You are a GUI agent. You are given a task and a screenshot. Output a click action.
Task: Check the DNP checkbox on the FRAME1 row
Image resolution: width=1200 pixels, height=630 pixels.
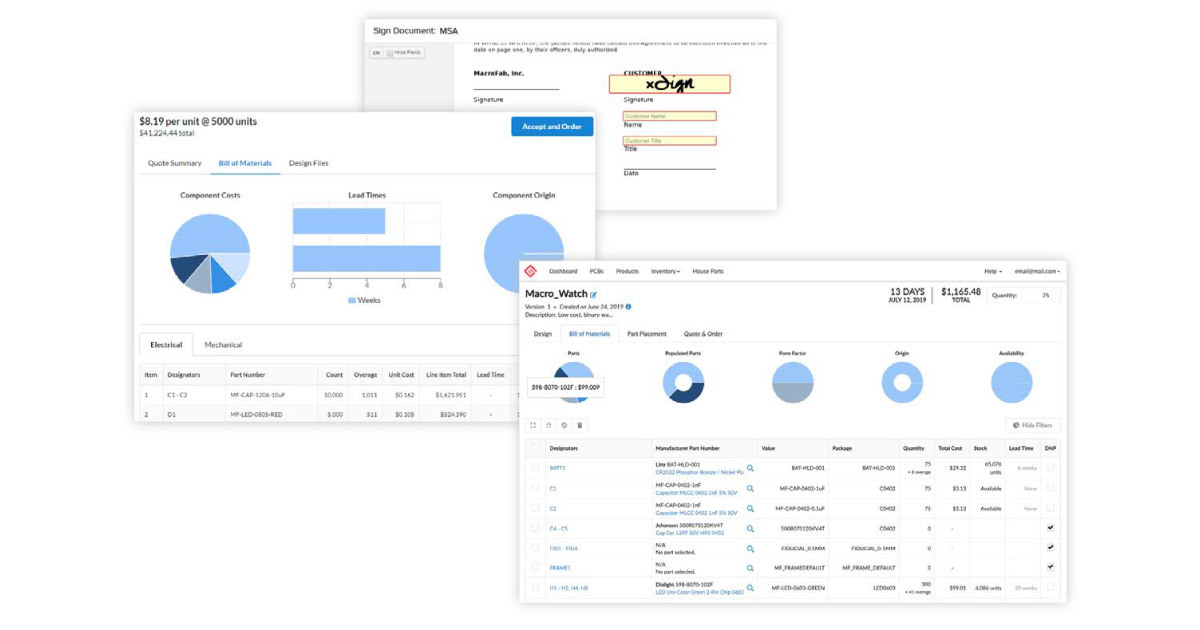(x=1050, y=567)
